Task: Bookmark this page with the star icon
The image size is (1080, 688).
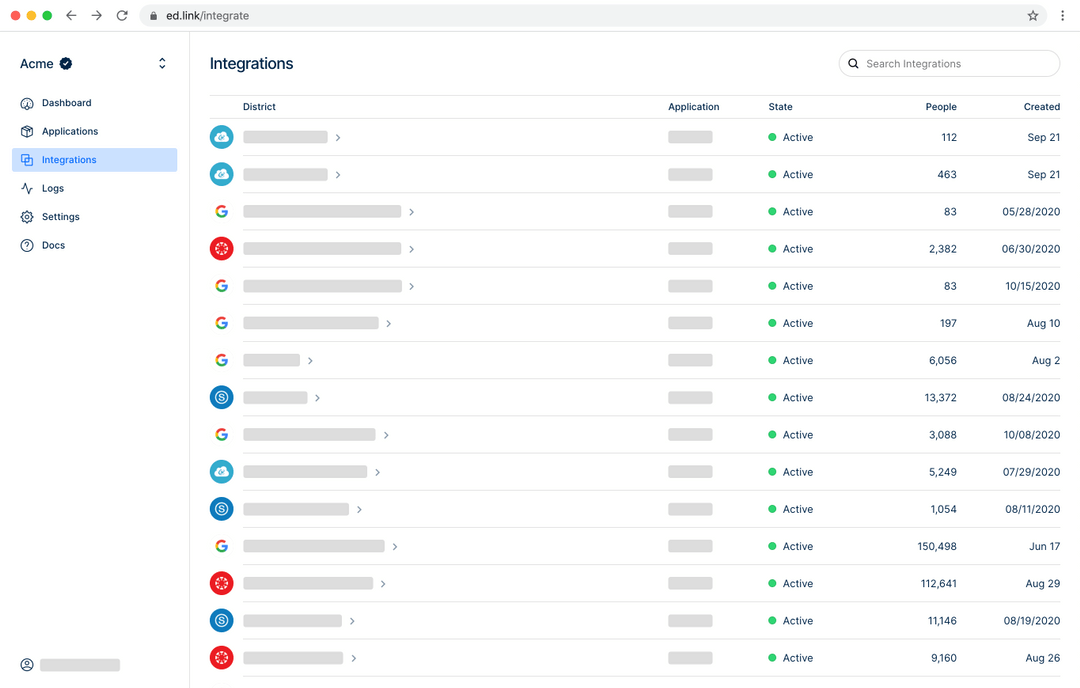Action: pyautogui.click(x=1033, y=16)
